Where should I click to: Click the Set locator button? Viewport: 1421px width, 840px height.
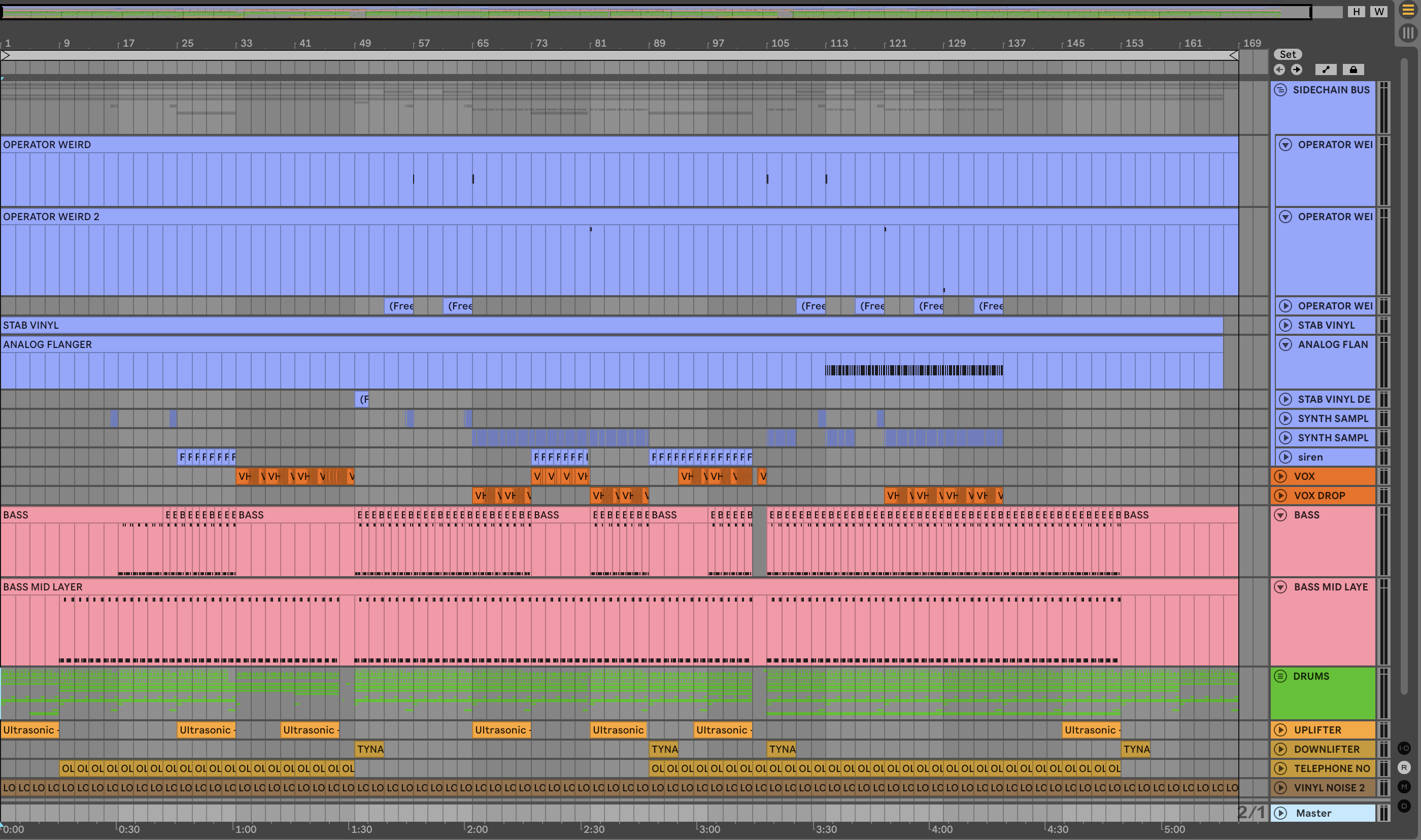click(1288, 54)
